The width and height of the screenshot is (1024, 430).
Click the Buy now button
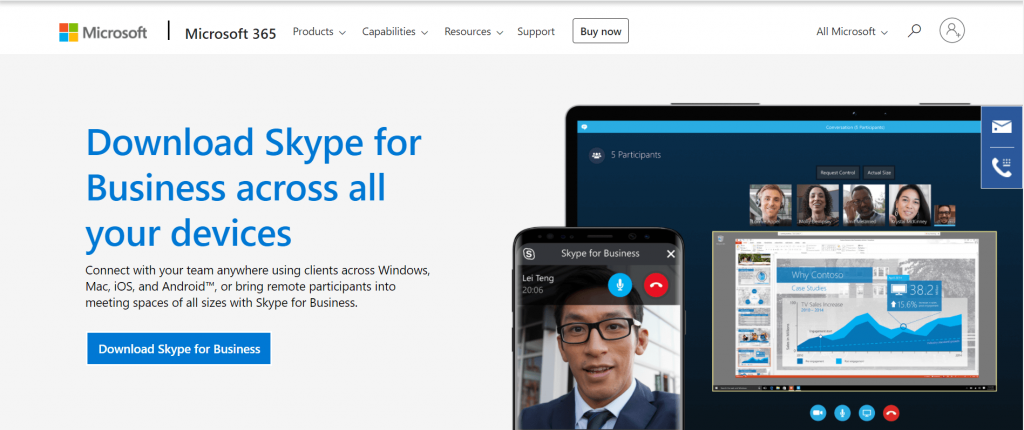[x=600, y=31]
